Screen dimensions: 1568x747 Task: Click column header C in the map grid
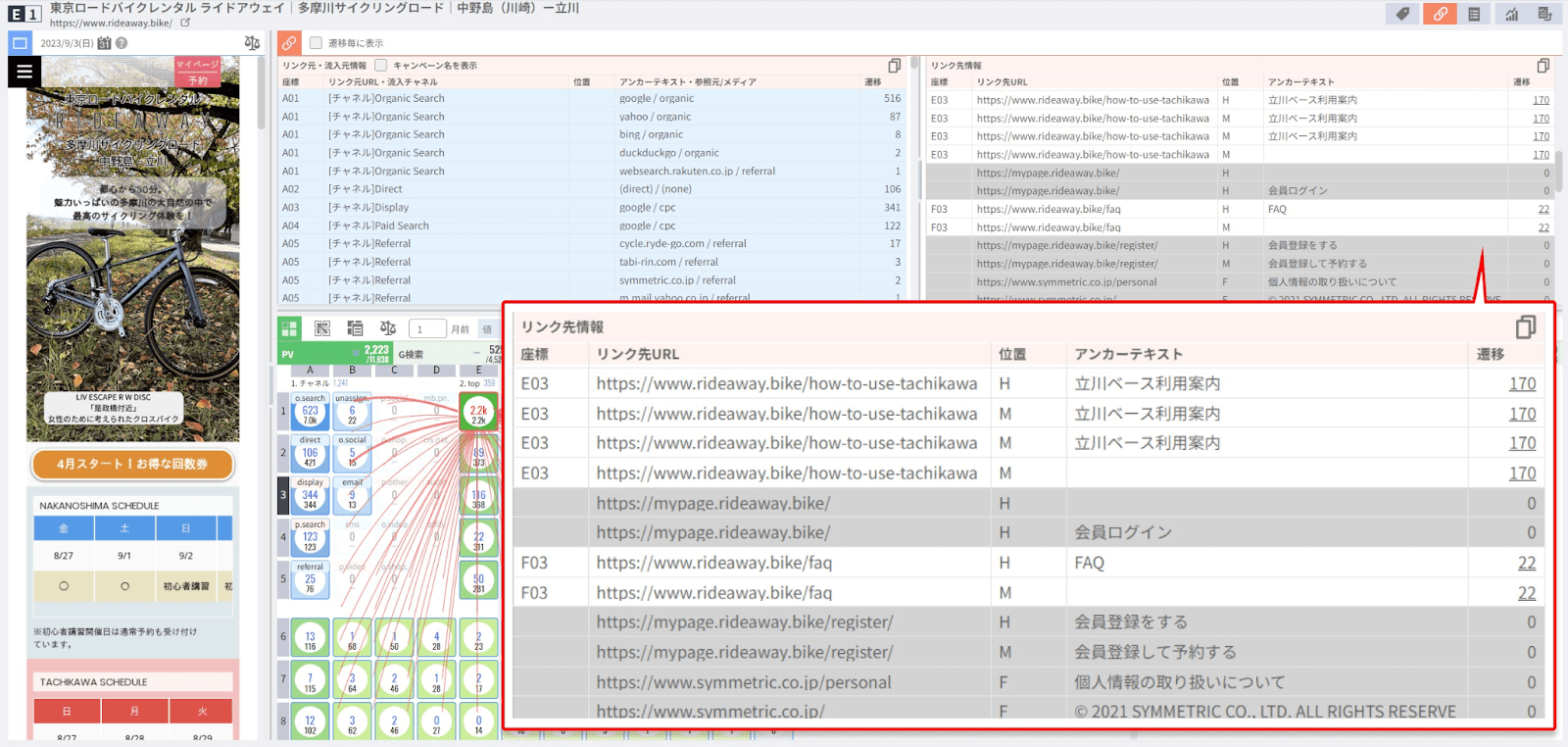point(395,371)
